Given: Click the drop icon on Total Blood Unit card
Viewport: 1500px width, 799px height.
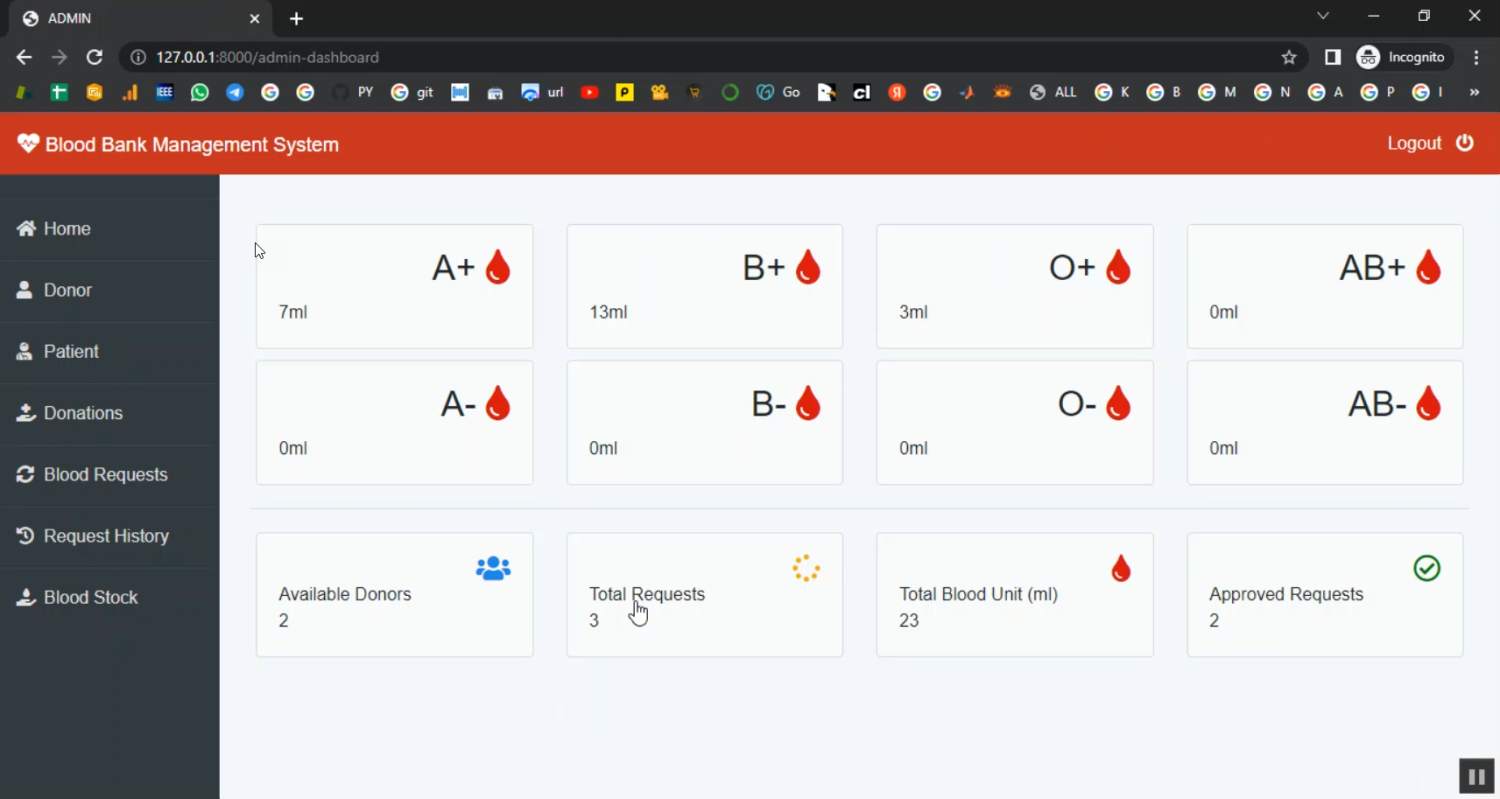Looking at the screenshot, I should [1121, 569].
